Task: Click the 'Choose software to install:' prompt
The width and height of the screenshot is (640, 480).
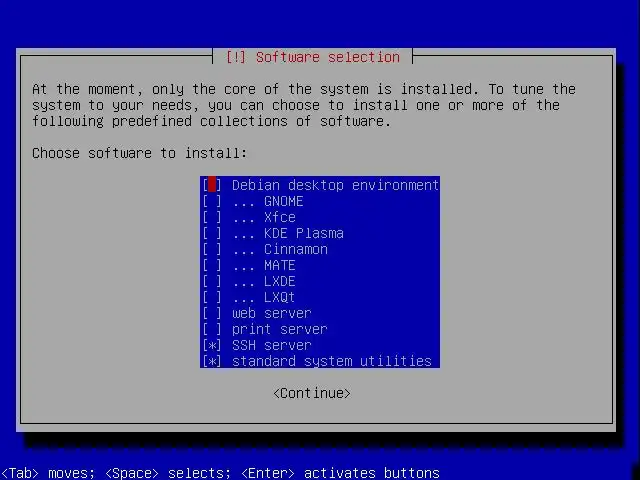Action: click(140, 153)
